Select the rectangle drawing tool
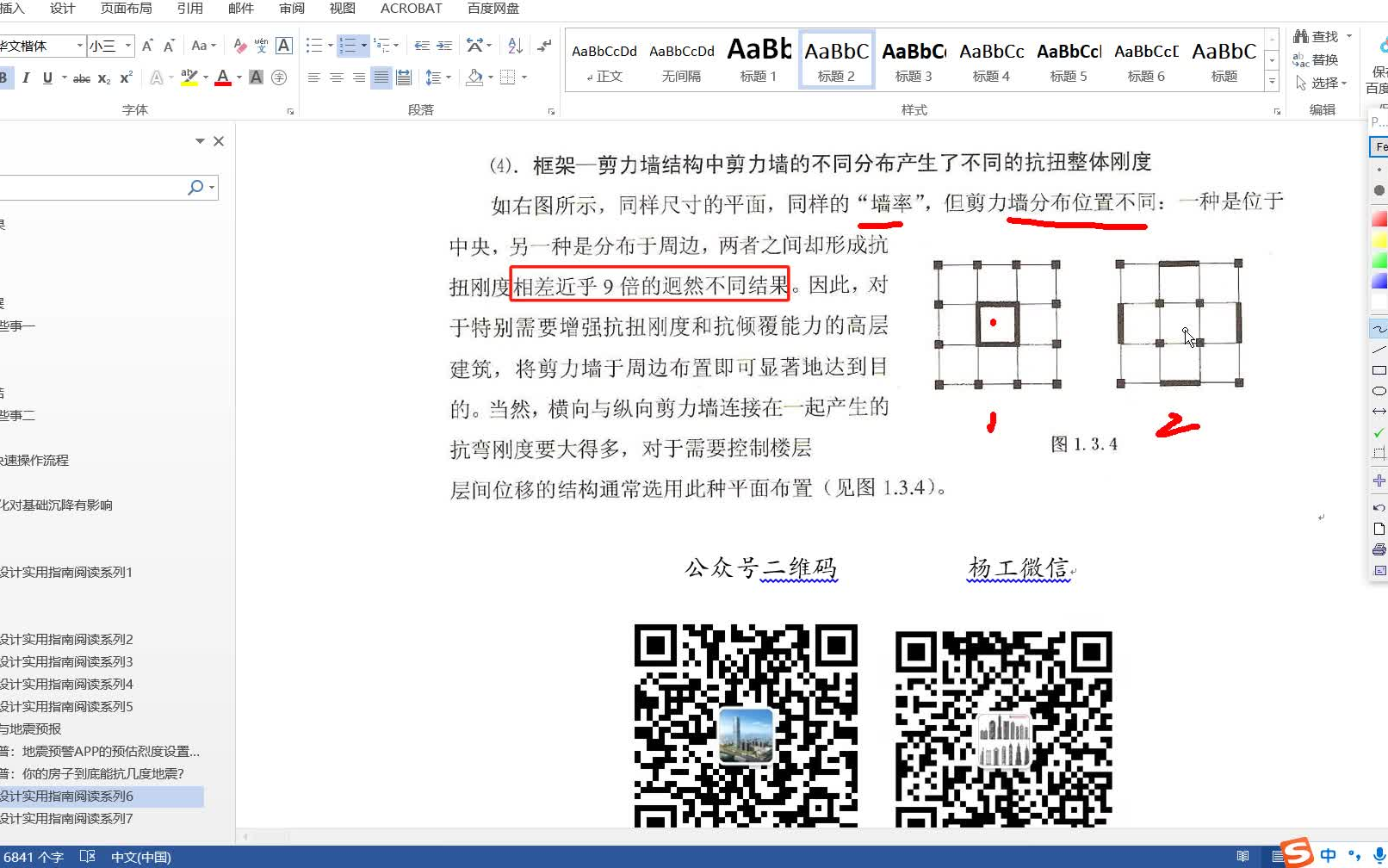 point(1379,370)
